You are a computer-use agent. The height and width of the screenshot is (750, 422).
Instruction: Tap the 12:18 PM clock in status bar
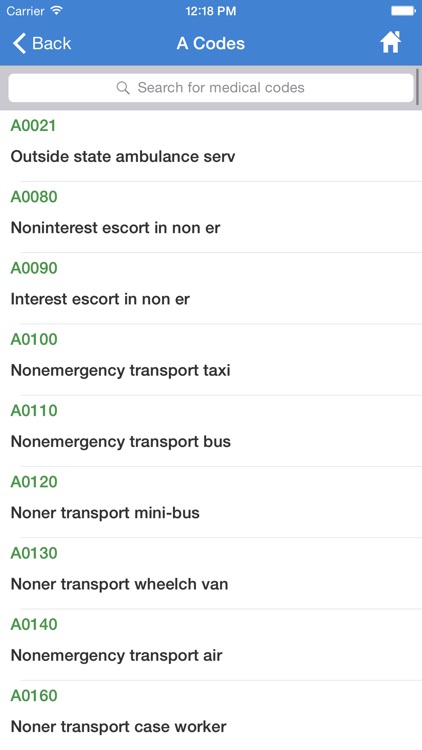[x=211, y=11]
